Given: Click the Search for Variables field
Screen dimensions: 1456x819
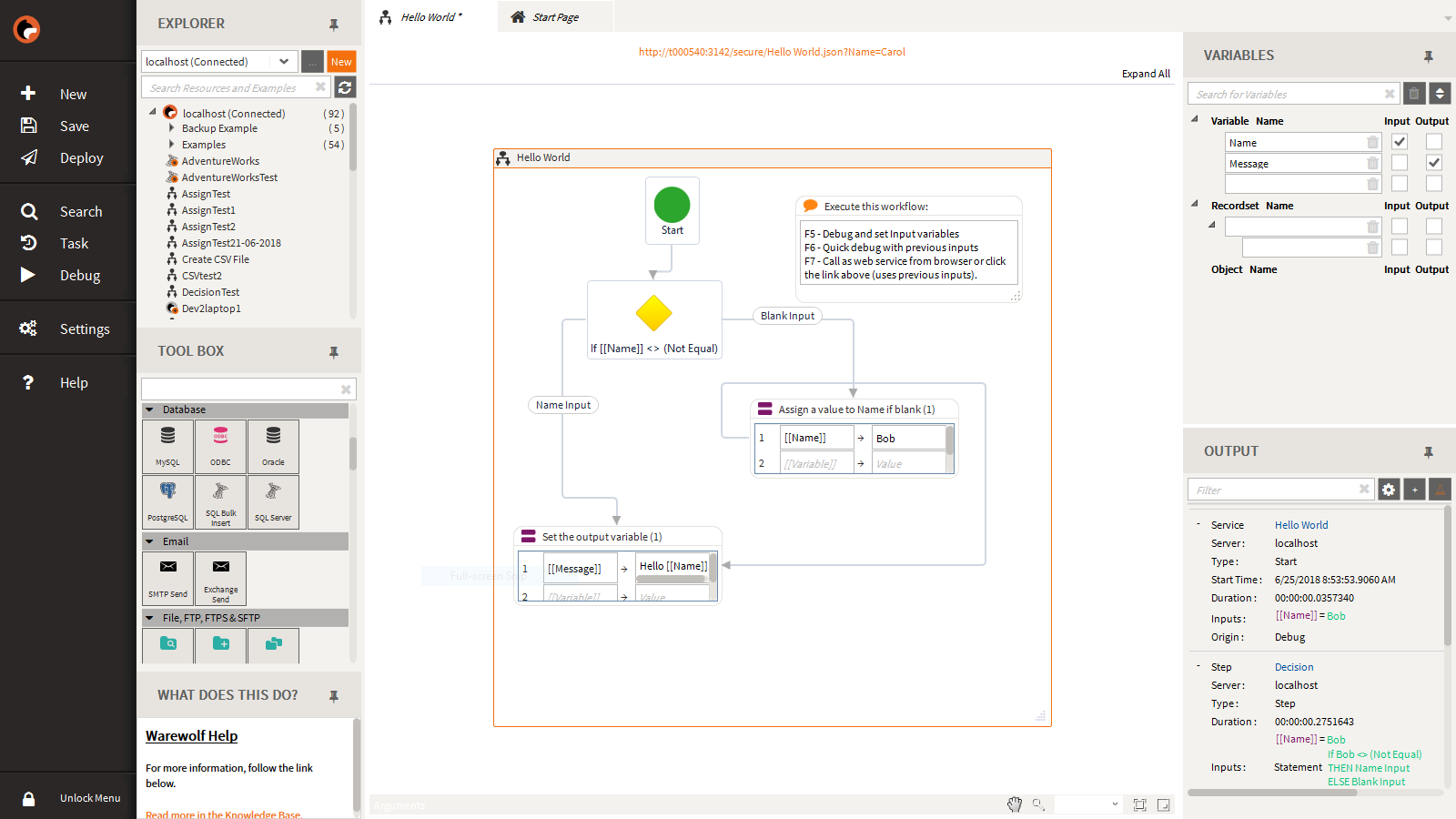Looking at the screenshot, I should pos(1288,95).
